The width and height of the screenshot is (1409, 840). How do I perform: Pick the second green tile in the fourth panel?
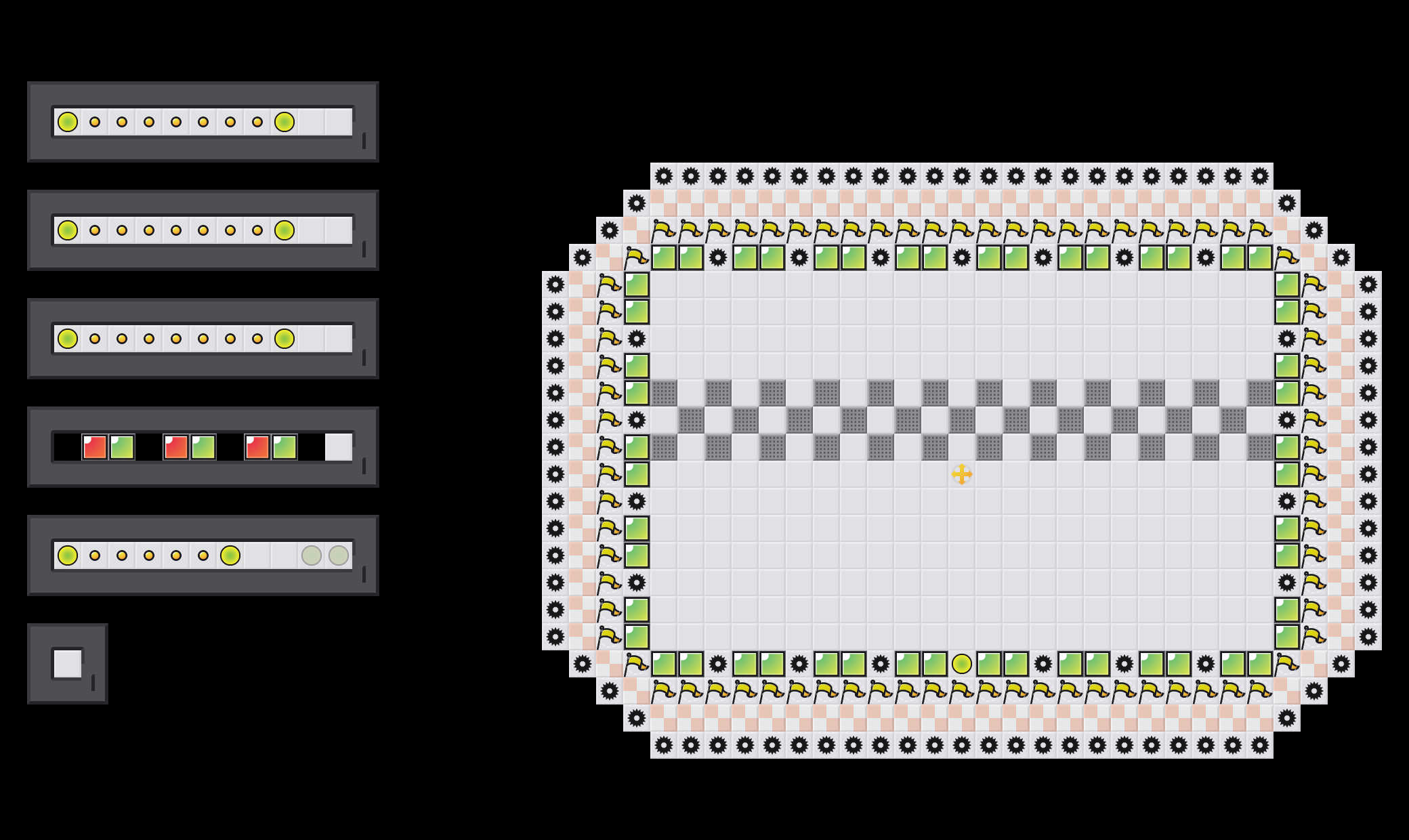point(203,447)
